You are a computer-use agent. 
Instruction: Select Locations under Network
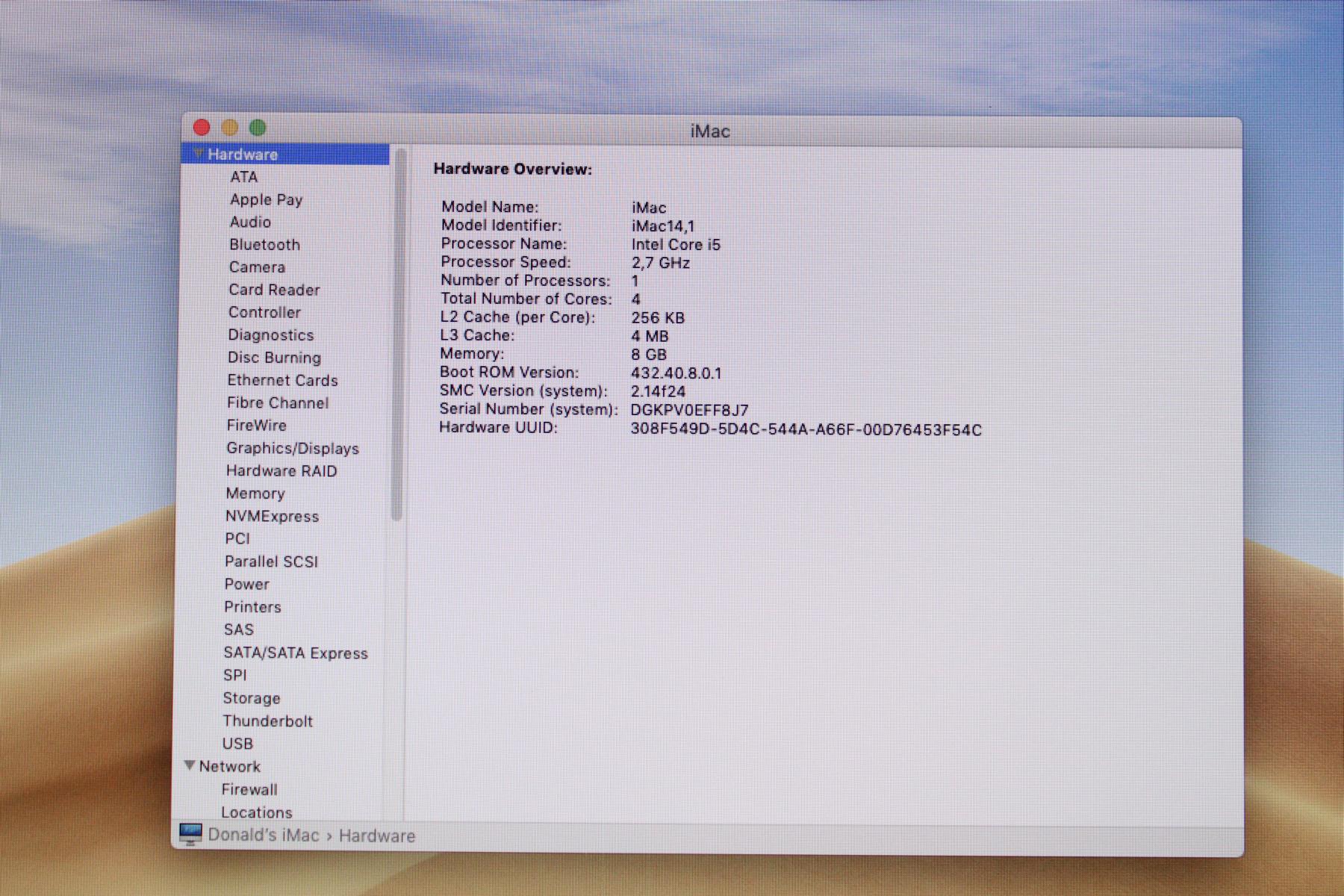coord(257,812)
